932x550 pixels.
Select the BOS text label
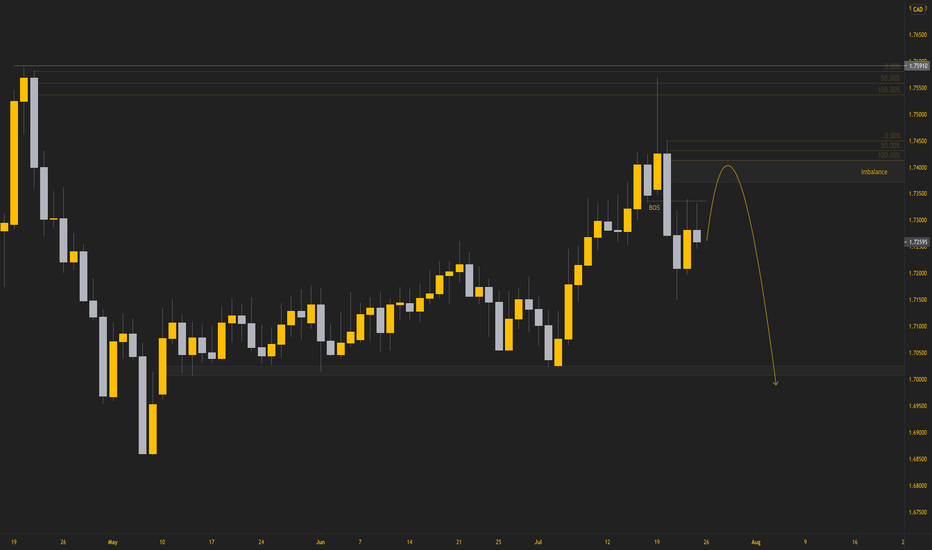point(654,208)
